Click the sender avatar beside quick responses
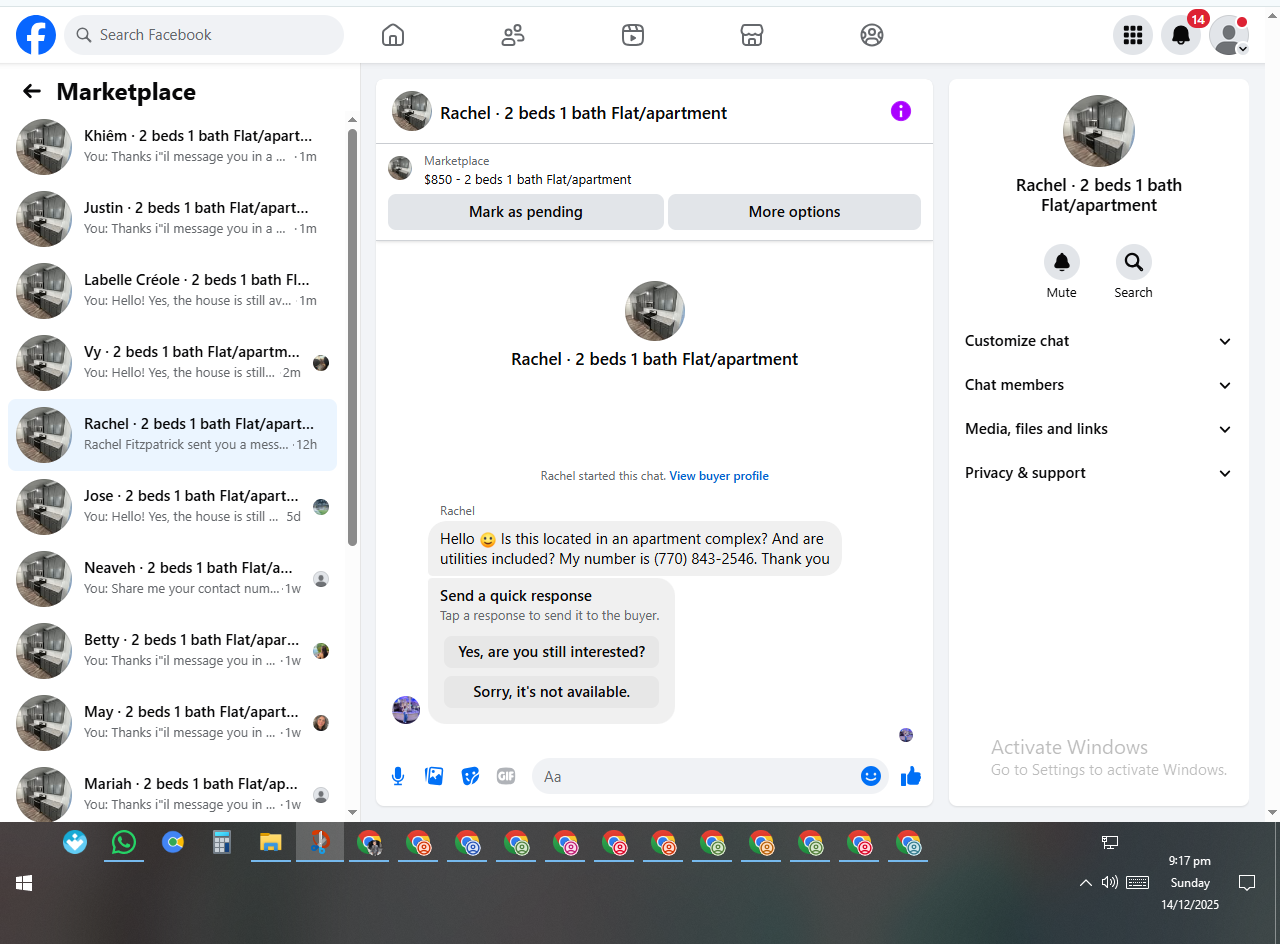Image resolution: width=1280 pixels, height=944 pixels. [406, 710]
